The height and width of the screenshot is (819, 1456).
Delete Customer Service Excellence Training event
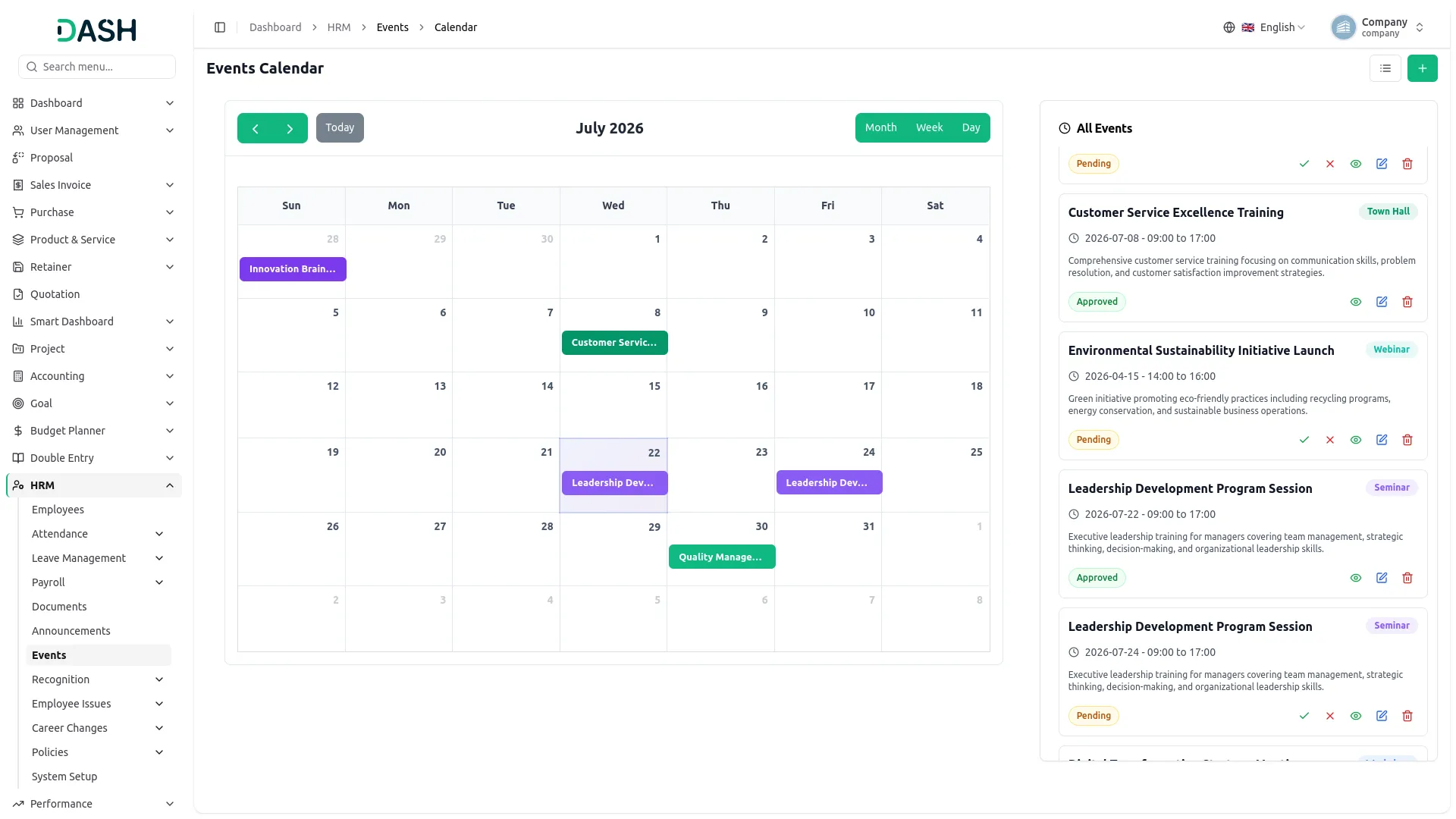tap(1407, 302)
